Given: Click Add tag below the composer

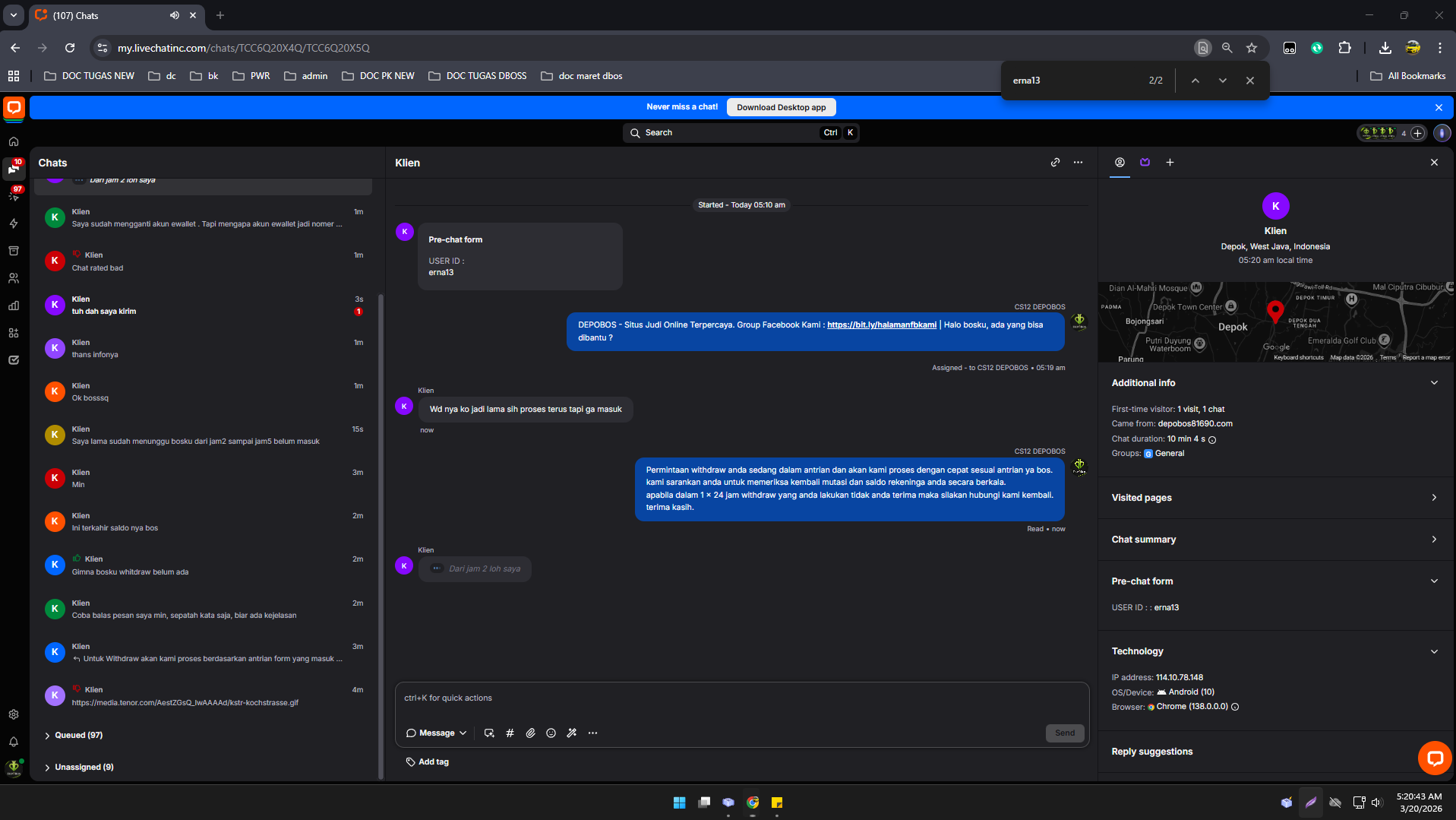Looking at the screenshot, I should [428, 762].
